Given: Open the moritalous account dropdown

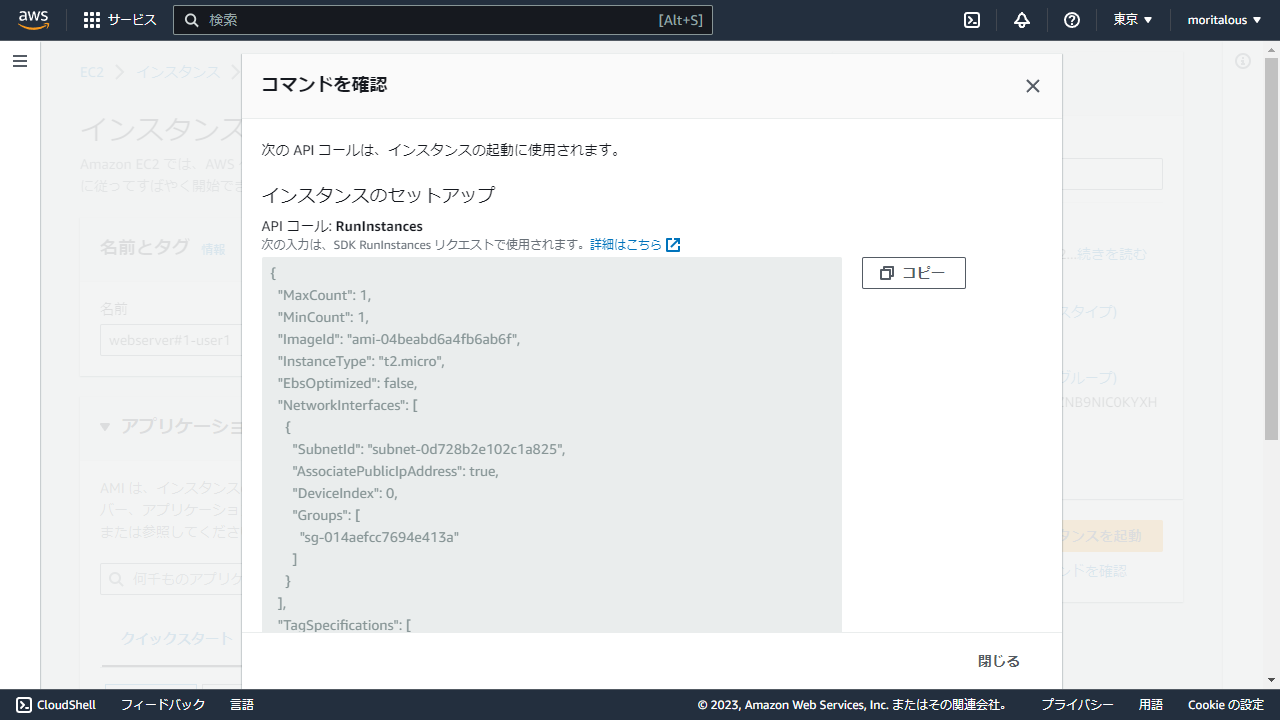Looking at the screenshot, I should [1224, 20].
